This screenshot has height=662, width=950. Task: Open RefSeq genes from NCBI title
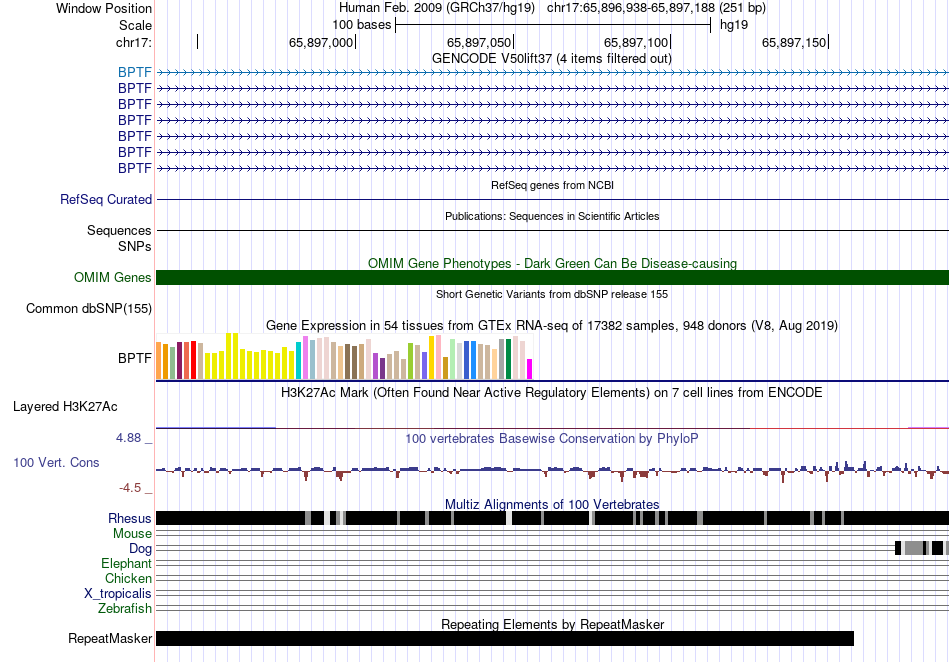pyautogui.click(x=553, y=185)
